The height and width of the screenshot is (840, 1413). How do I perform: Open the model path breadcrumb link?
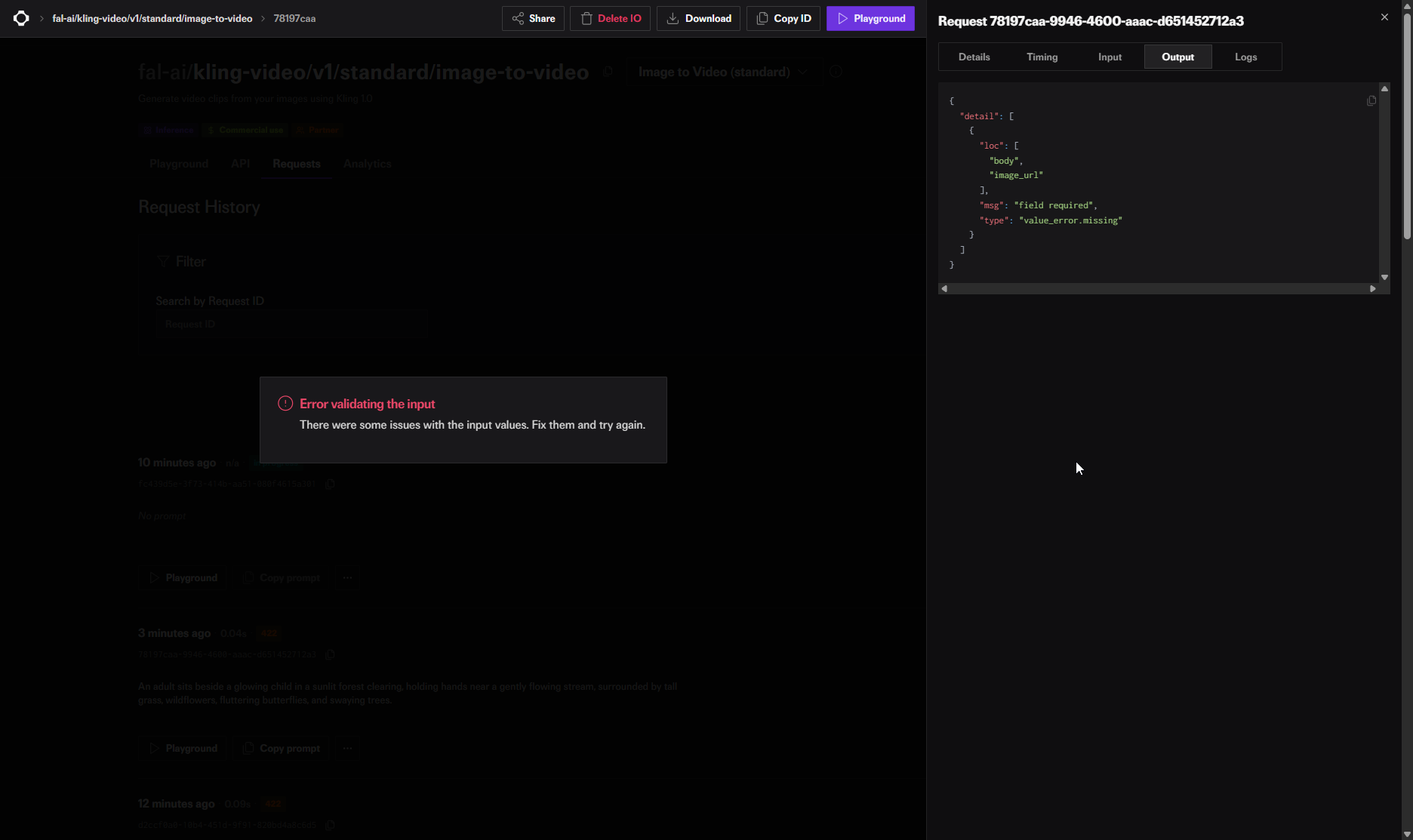pos(152,18)
